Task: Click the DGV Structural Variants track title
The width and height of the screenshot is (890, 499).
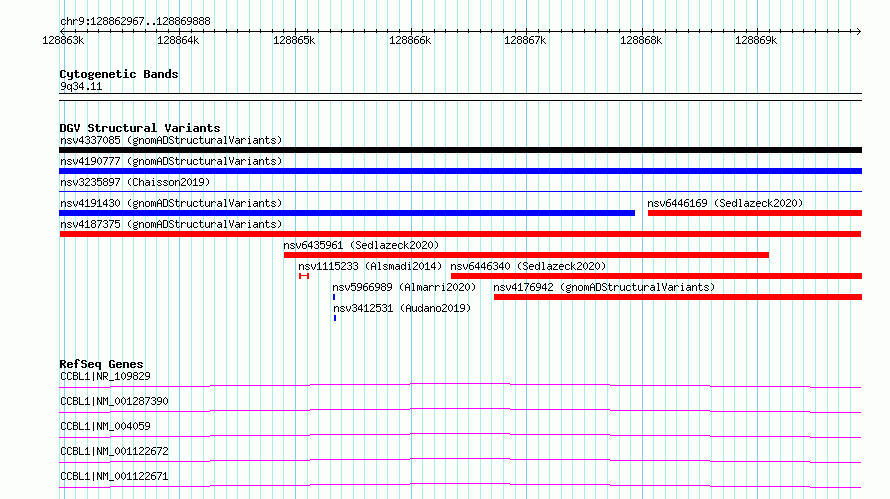Action: pyautogui.click(x=140, y=128)
